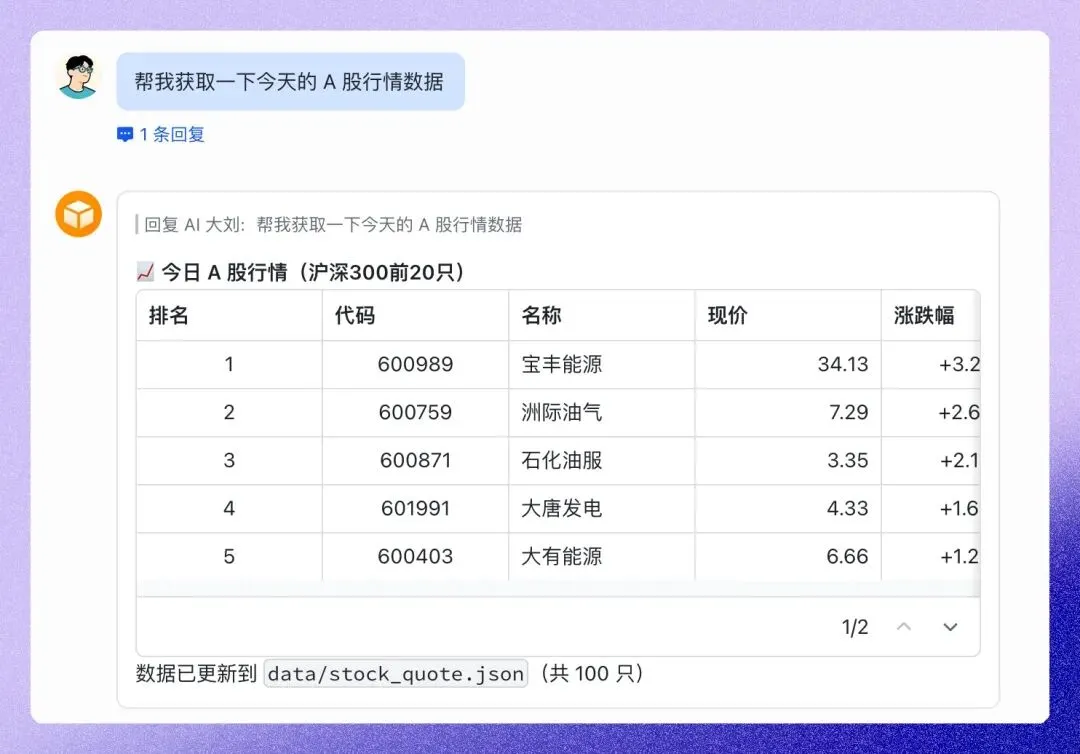The image size is (1080, 754).
Task: Click the stock code 600989
Action: coord(415,364)
